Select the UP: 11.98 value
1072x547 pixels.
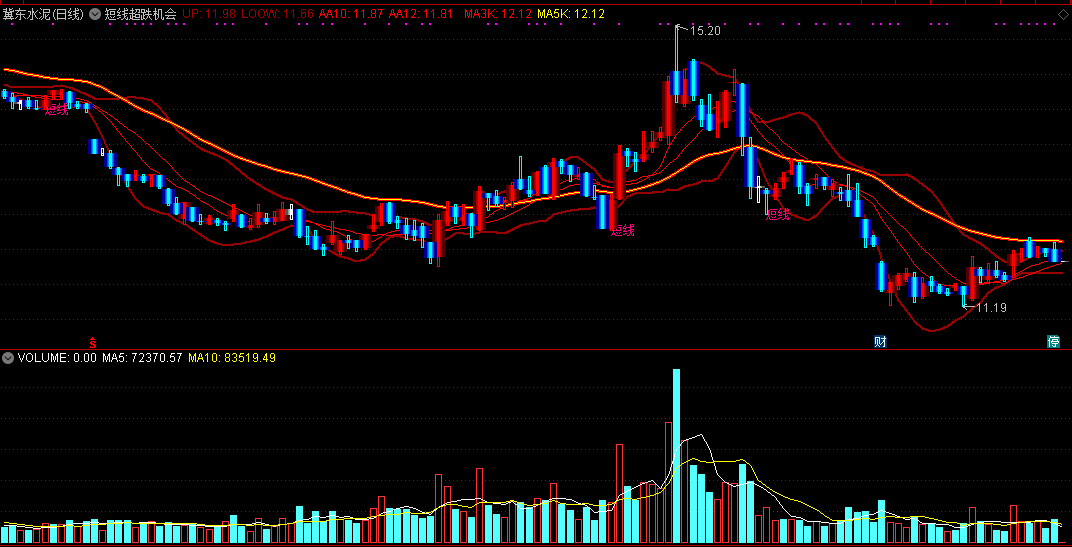[210, 14]
